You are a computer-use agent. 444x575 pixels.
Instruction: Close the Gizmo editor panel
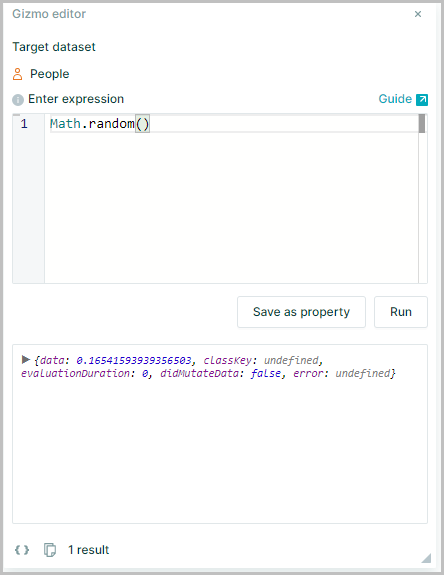(418, 14)
